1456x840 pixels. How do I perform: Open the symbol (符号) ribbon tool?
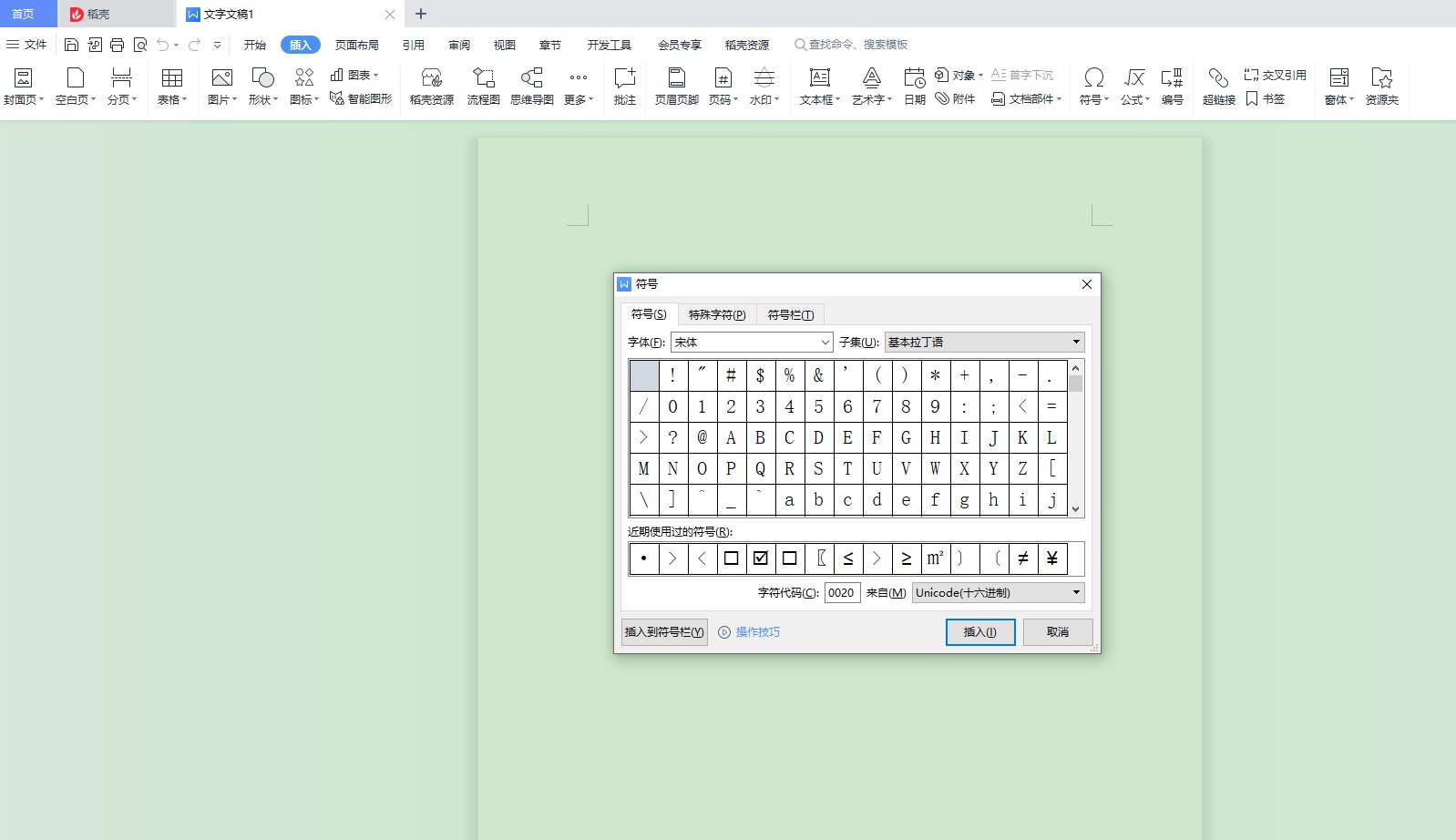[1094, 87]
